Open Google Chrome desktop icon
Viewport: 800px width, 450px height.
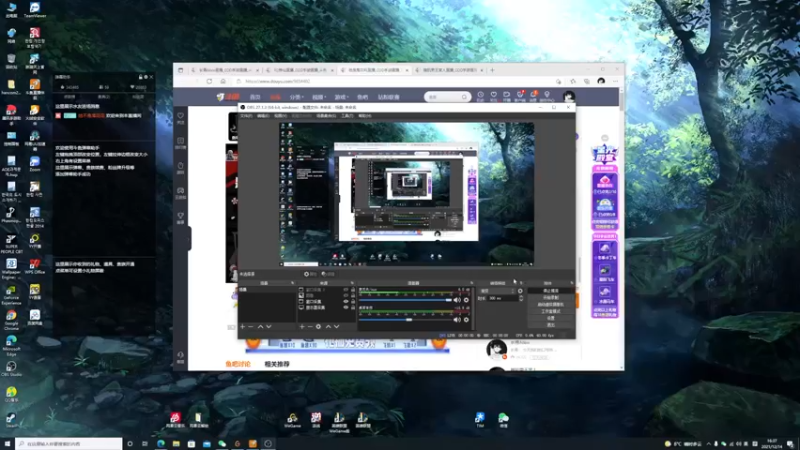[11, 318]
